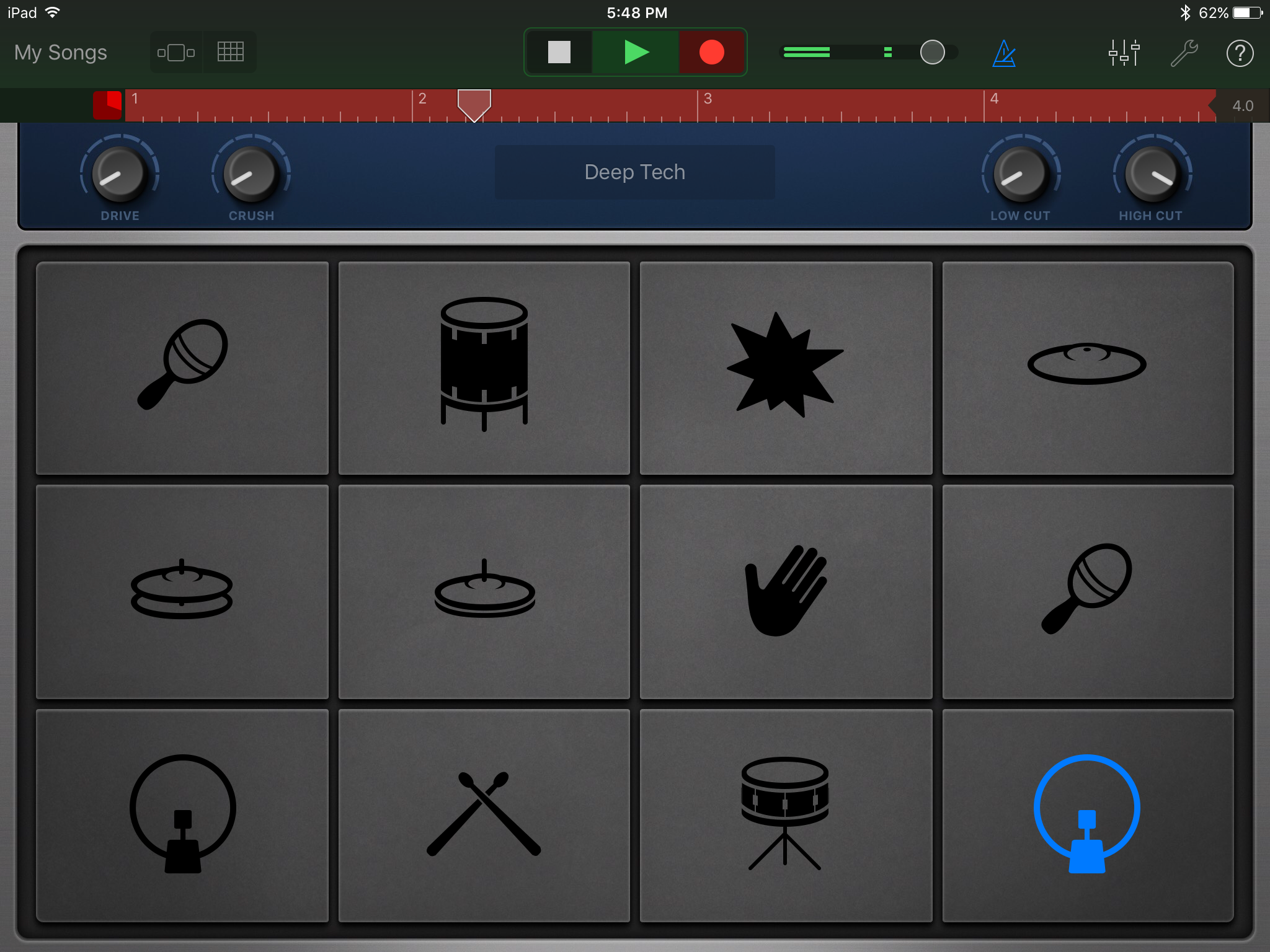Open My Songs navigation menu

click(62, 51)
